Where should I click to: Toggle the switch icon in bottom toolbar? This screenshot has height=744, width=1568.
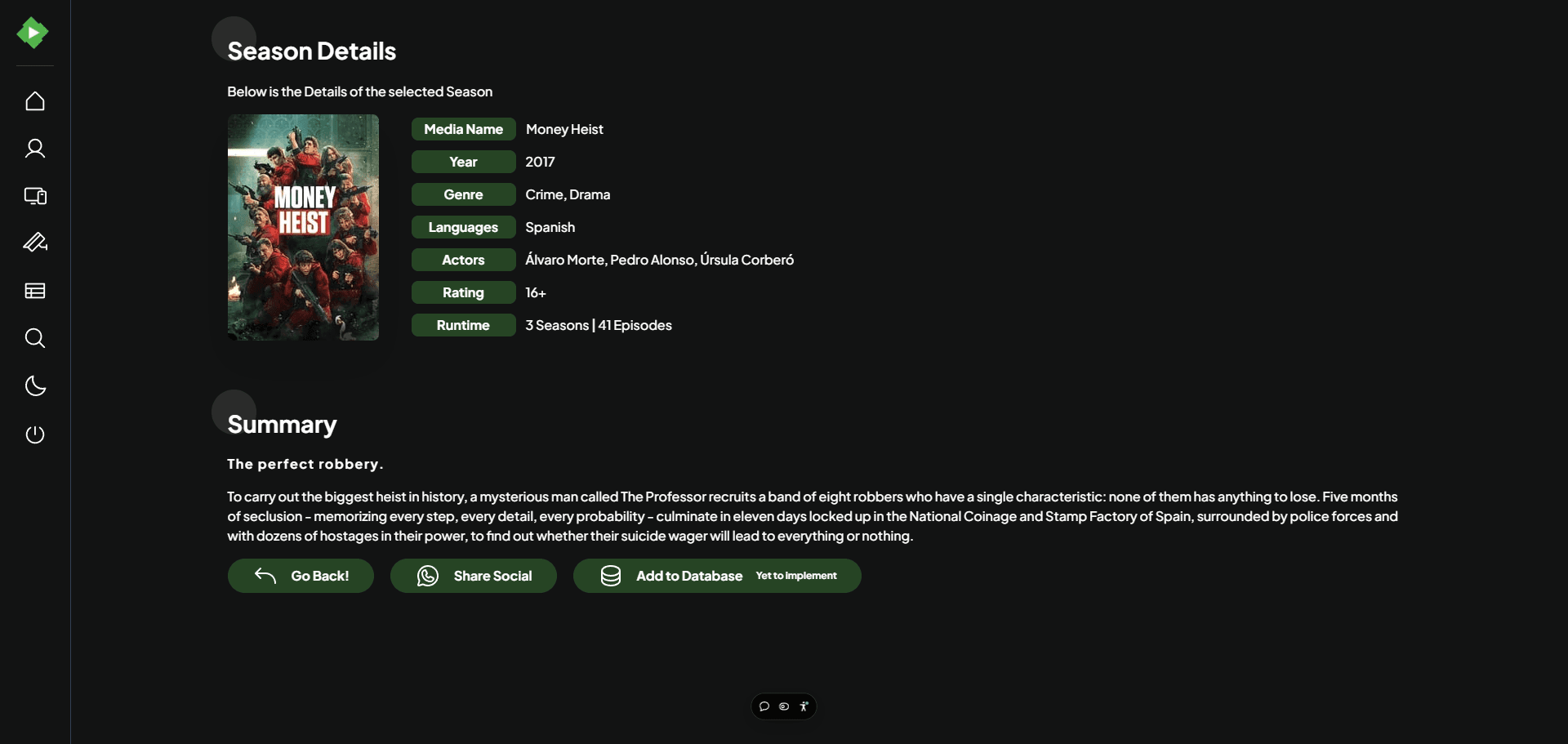tap(784, 706)
